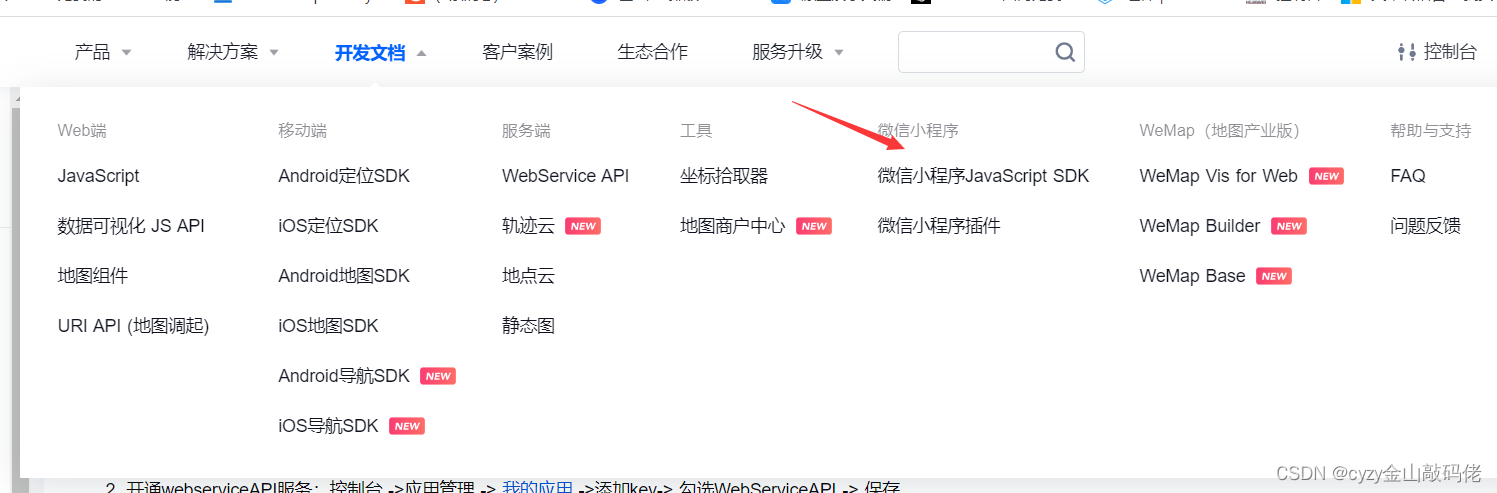Click the 移动端 column heading

pyautogui.click(x=302, y=130)
